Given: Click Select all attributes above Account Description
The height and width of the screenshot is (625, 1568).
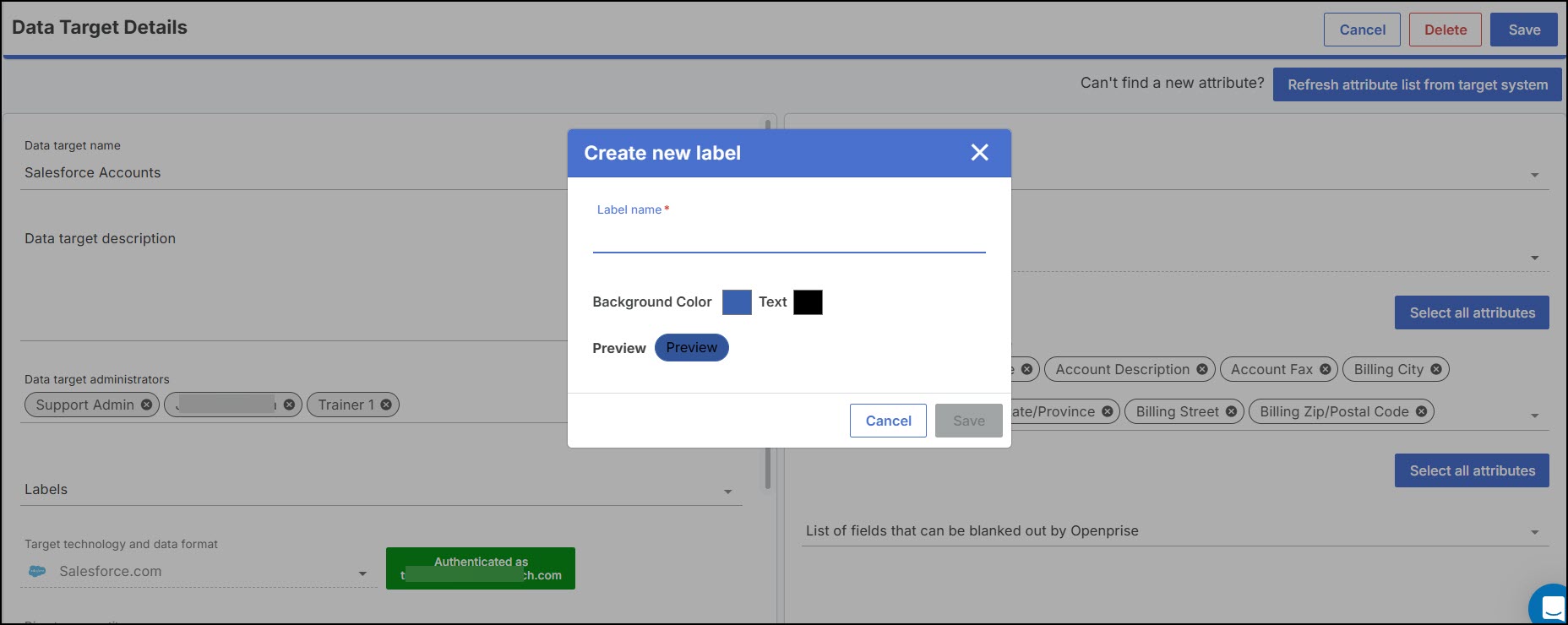Looking at the screenshot, I should click(1472, 312).
